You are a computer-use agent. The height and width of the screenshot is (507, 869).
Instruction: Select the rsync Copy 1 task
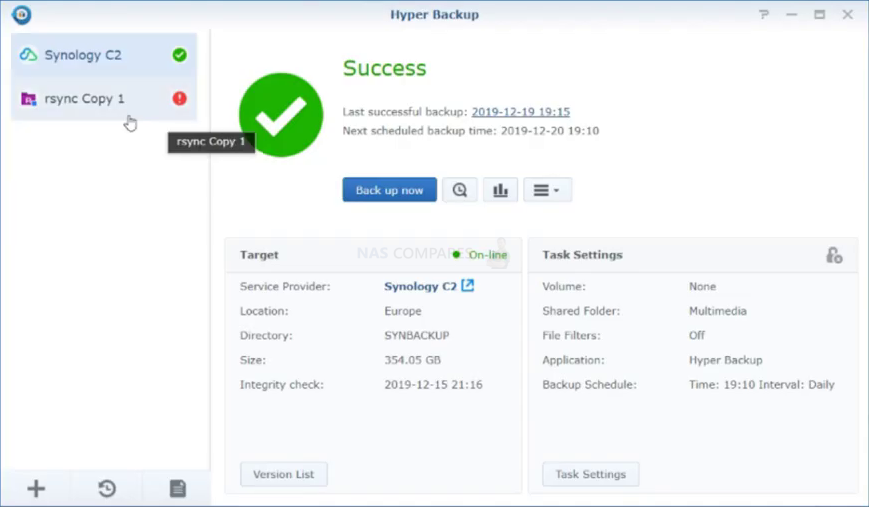104,99
